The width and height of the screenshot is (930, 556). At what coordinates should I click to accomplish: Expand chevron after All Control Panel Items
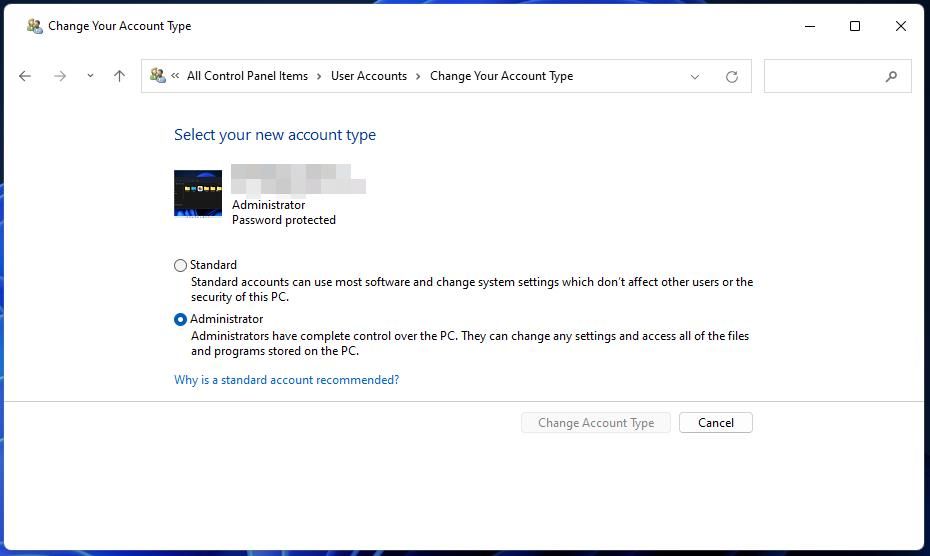319,76
